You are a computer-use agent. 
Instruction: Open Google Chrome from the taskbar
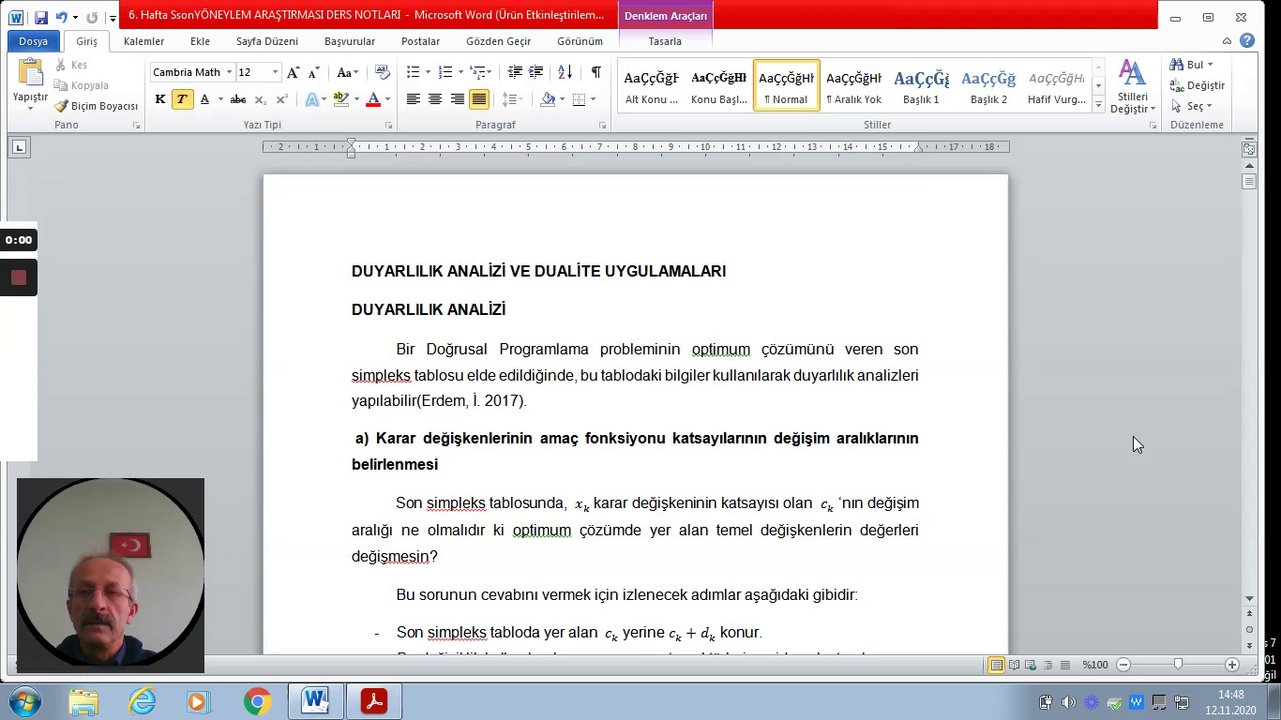257,702
